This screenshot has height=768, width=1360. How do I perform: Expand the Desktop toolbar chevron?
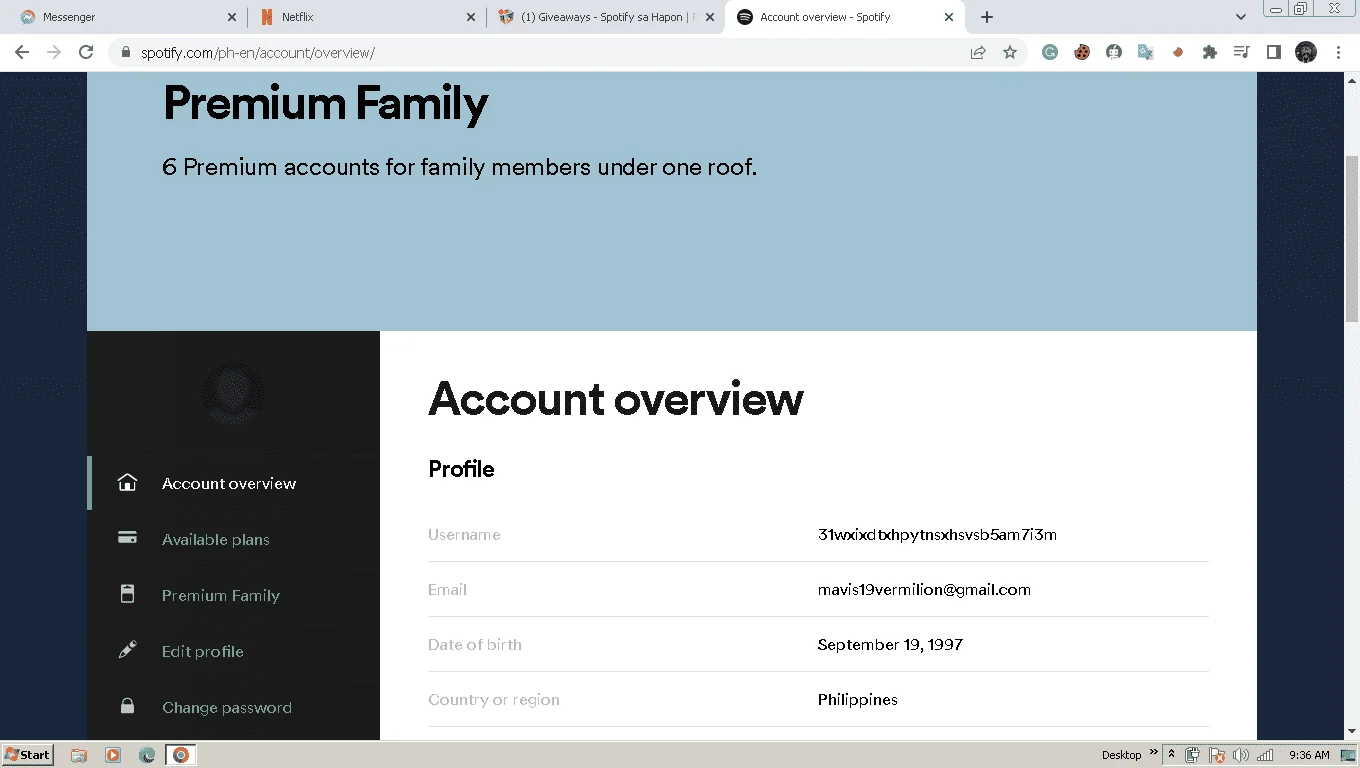tap(1153, 753)
